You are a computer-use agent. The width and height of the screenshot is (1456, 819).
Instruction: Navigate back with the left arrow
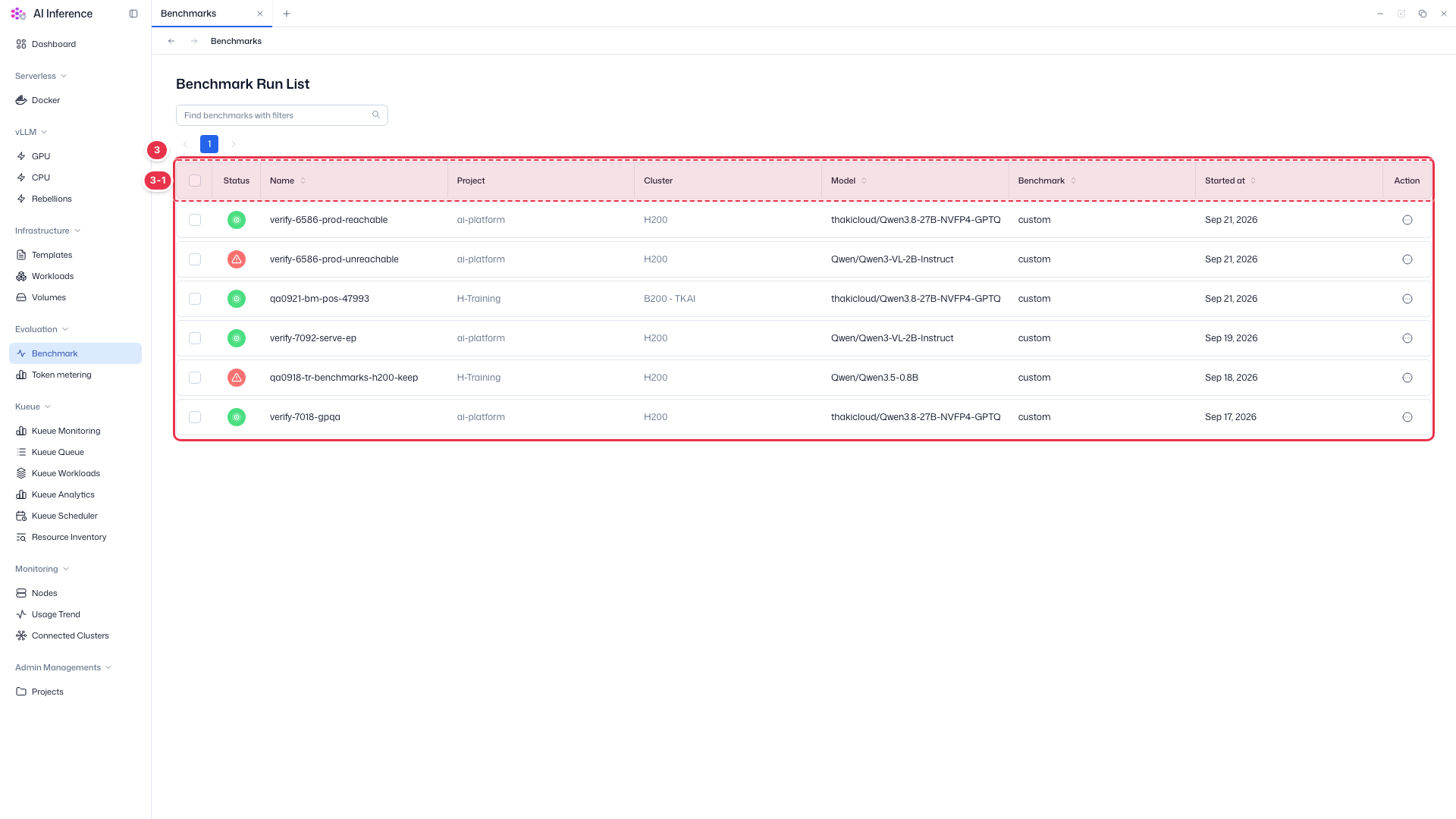click(171, 41)
